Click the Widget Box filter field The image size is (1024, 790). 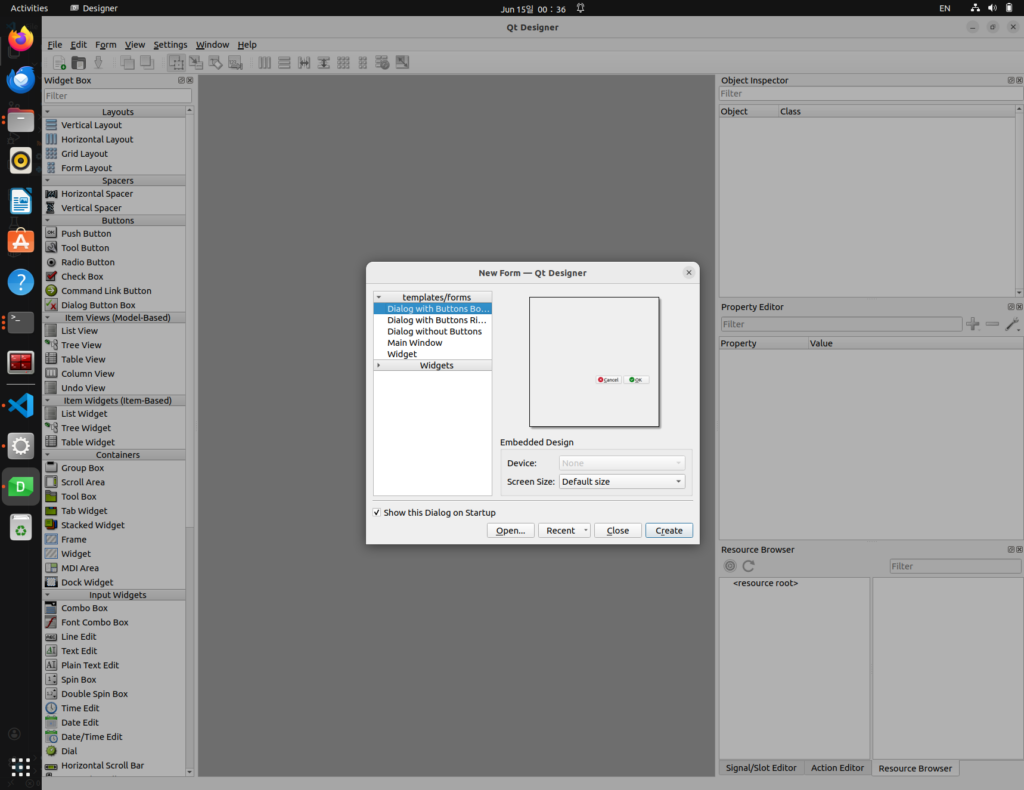pos(118,95)
